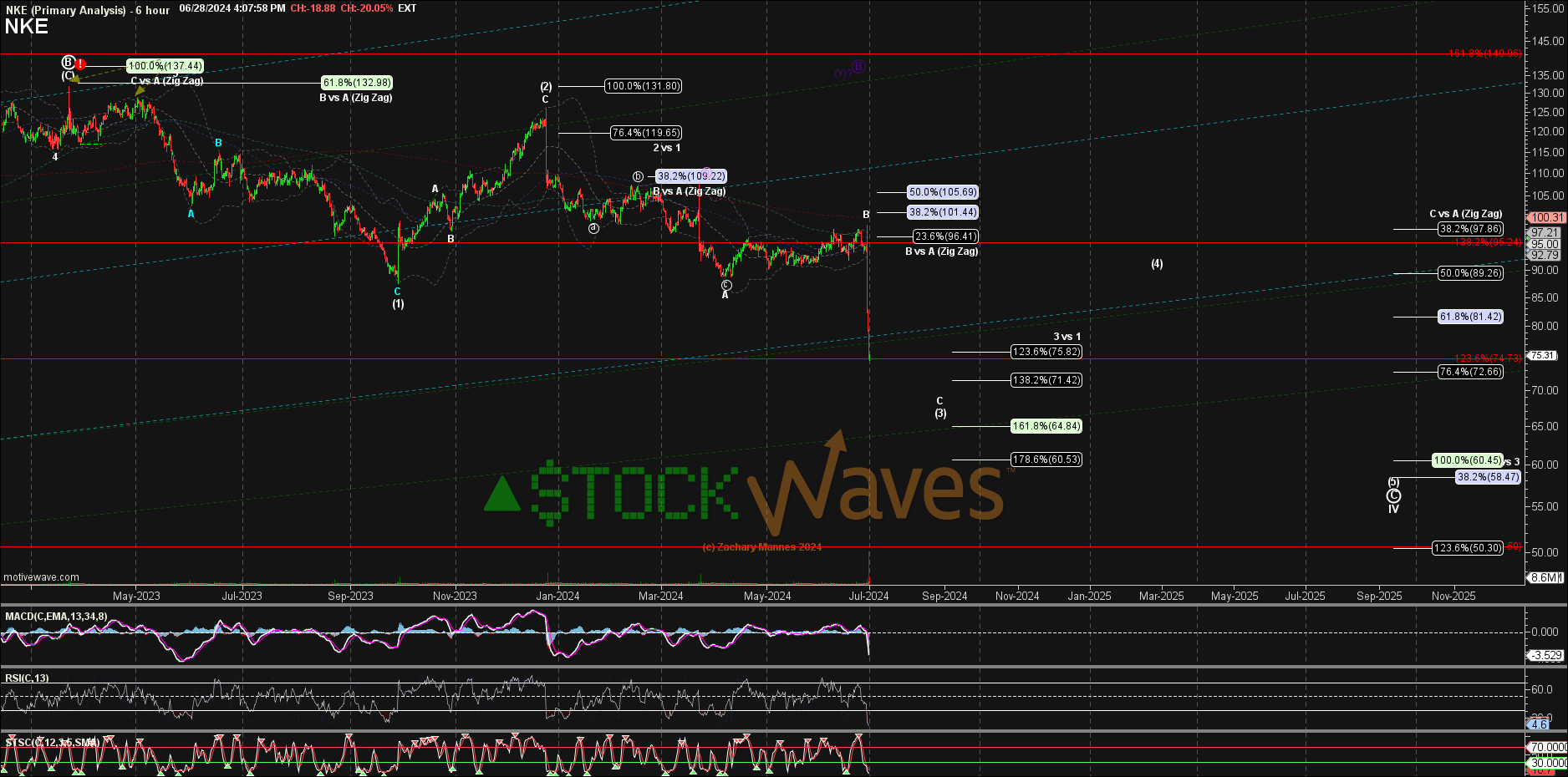This screenshot has height=777, width=1568.
Task: Click the Nov-2023 date axis label
Action: click(455, 596)
